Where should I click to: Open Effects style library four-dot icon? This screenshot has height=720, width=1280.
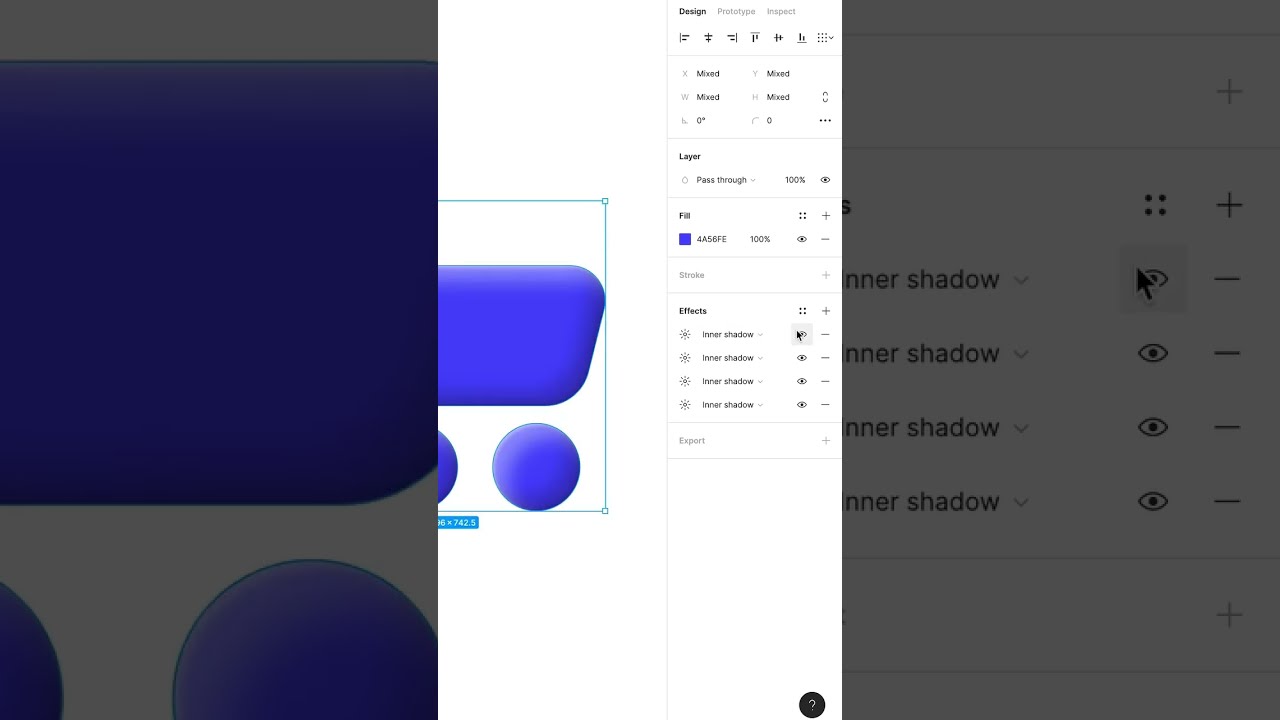tap(802, 311)
